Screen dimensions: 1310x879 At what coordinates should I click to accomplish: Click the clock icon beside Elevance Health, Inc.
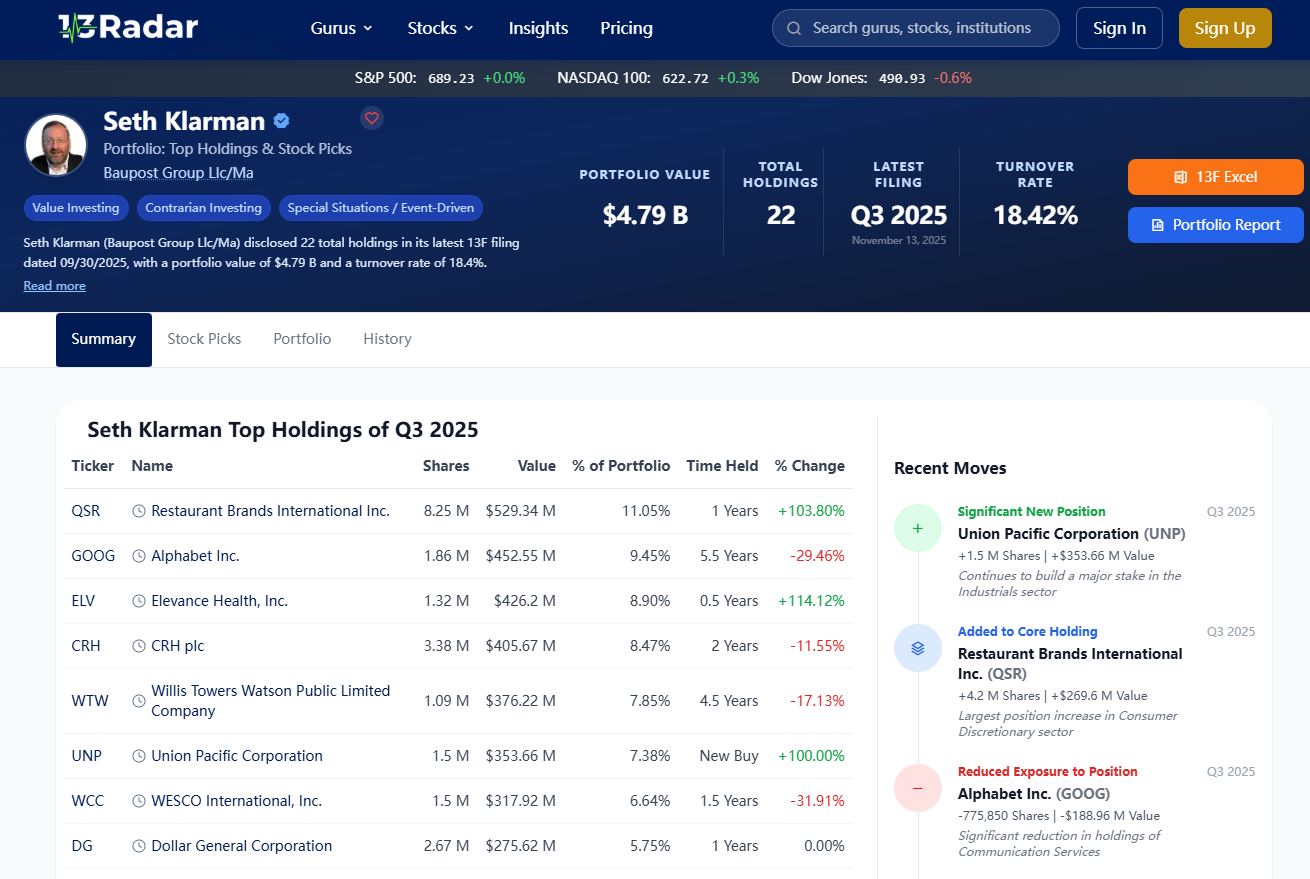(139, 601)
